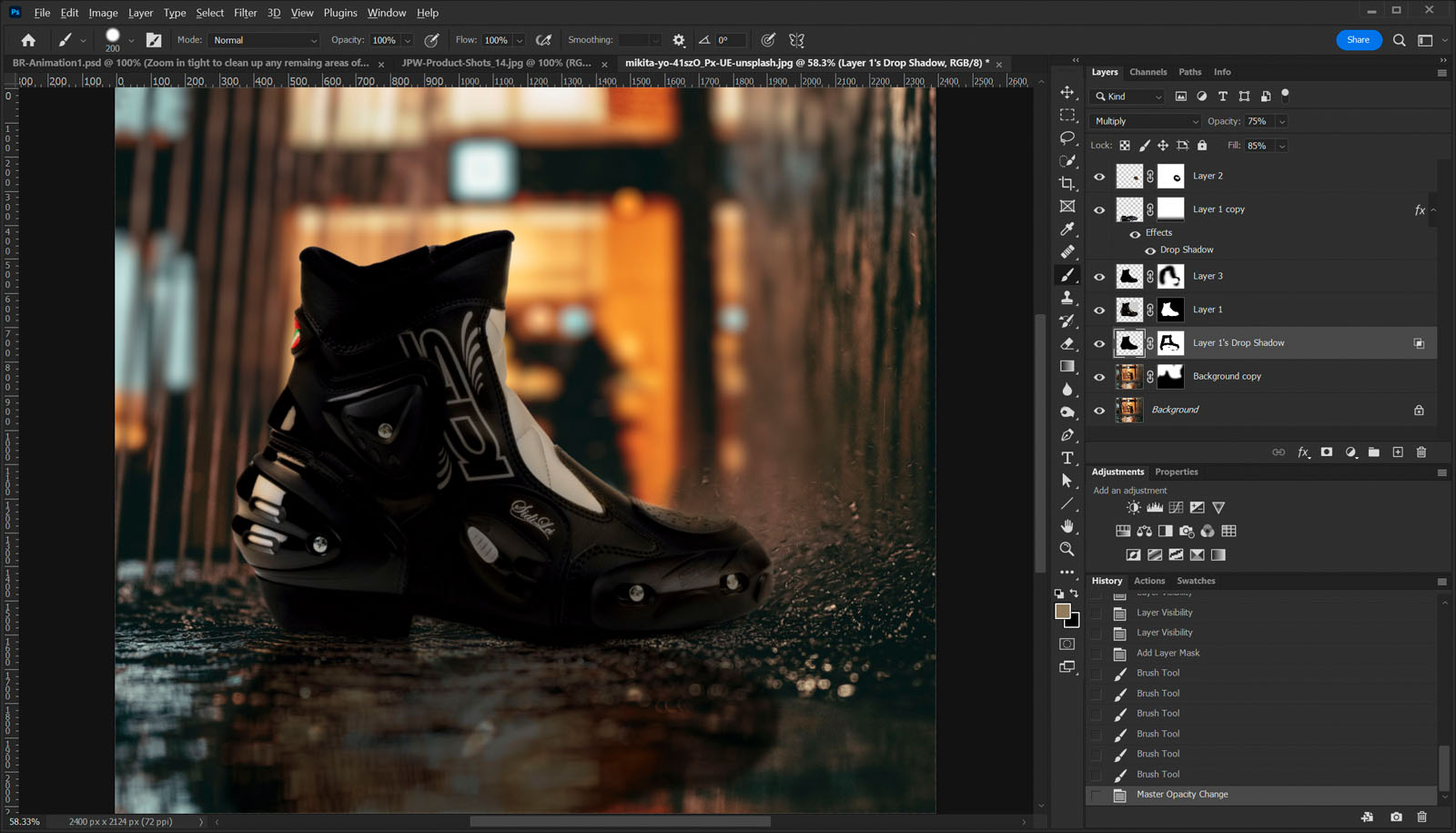
Task: Switch to the Properties tab
Action: click(x=1177, y=472)
